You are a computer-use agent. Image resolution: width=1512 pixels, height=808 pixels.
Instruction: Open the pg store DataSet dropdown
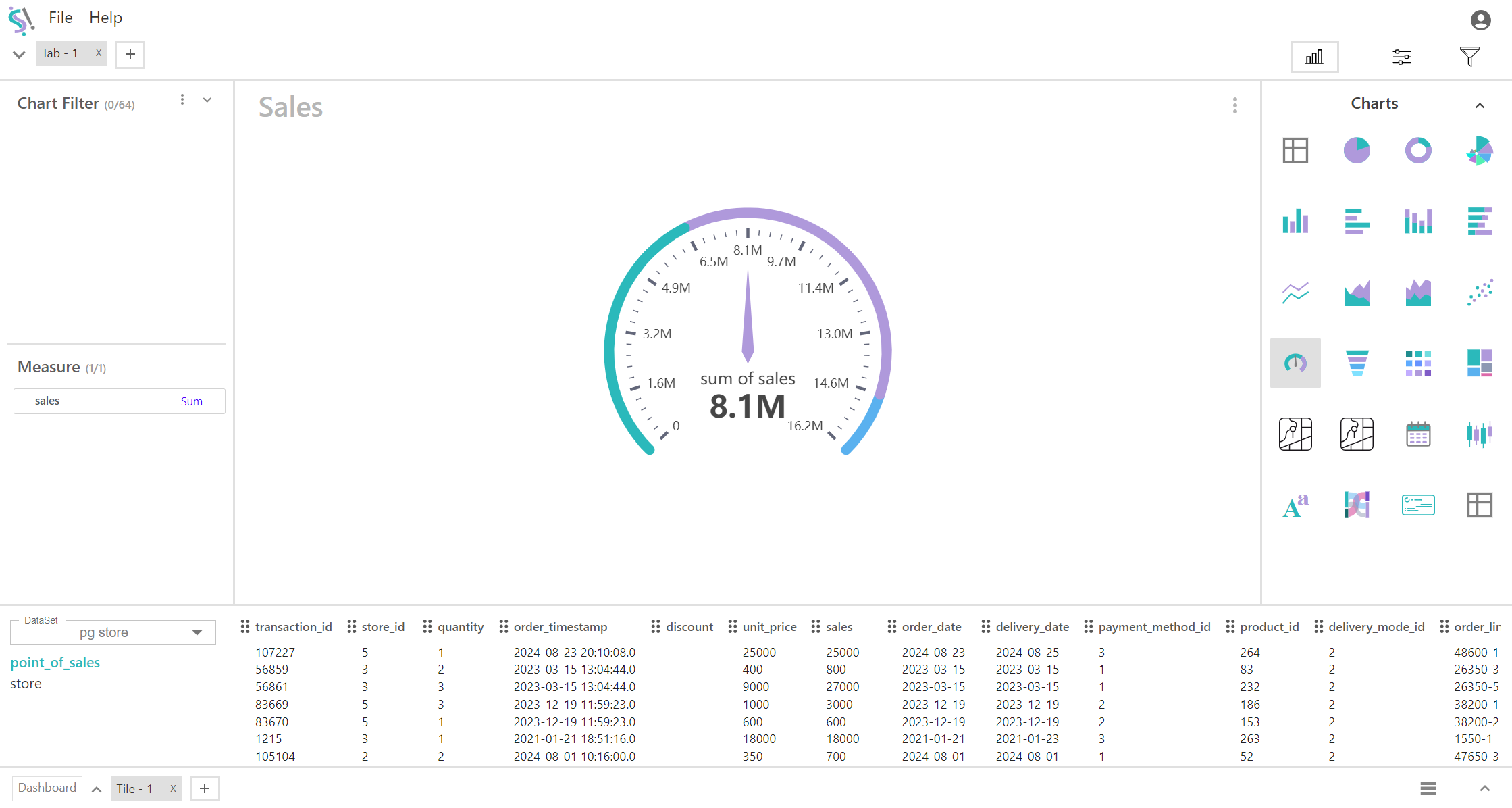113,632
